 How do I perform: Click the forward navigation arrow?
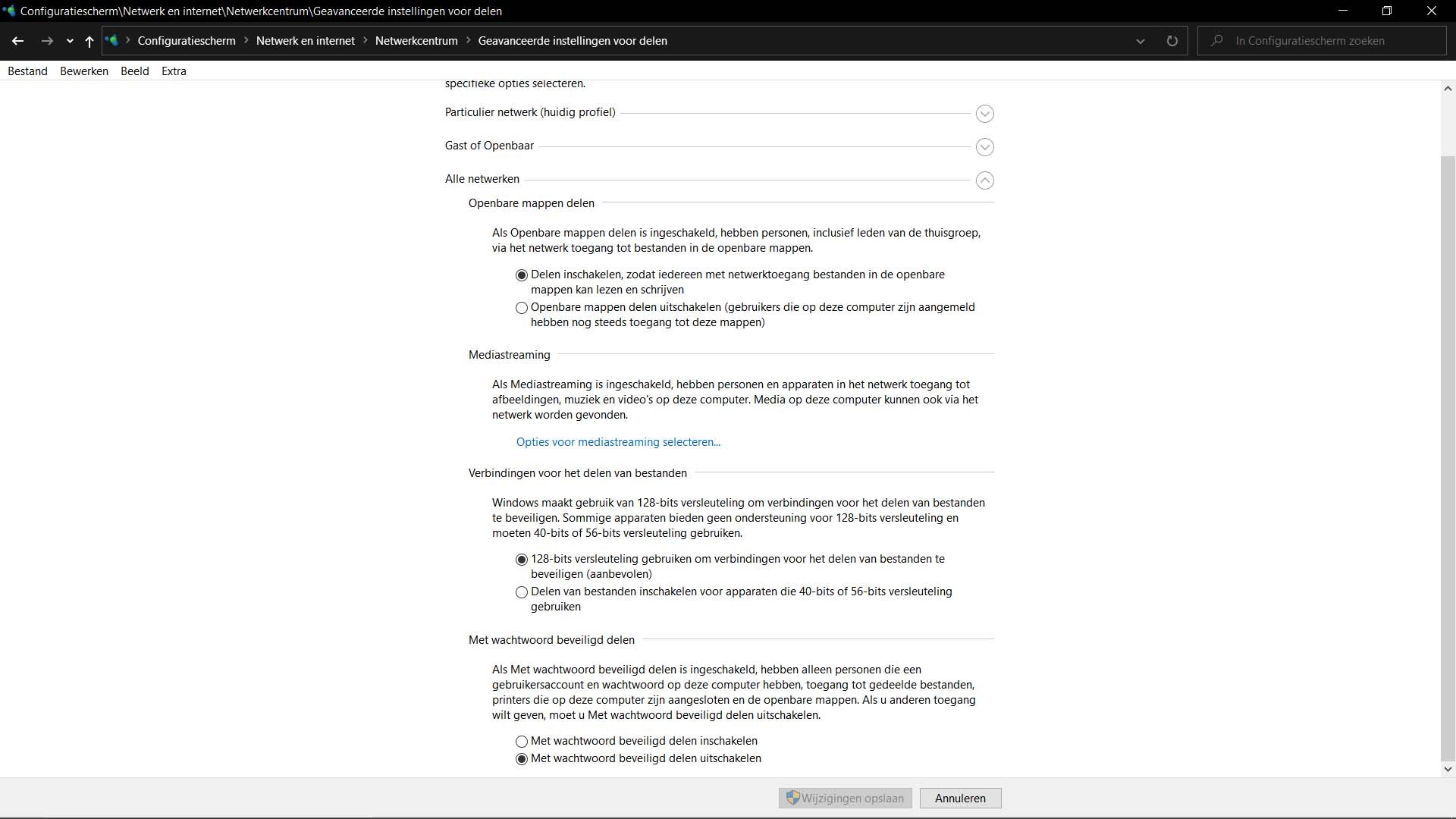[47, 41]
